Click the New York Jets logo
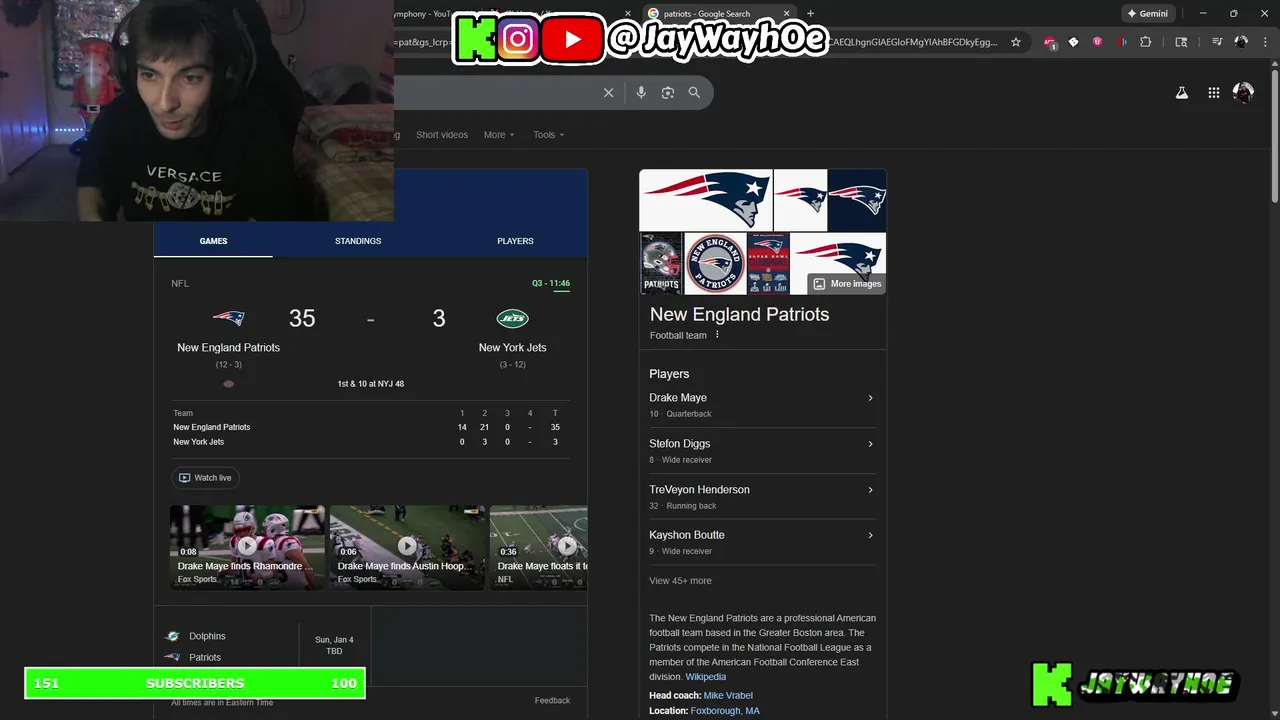The height and width of the screenshot is (720, 1280). point(512,318)
